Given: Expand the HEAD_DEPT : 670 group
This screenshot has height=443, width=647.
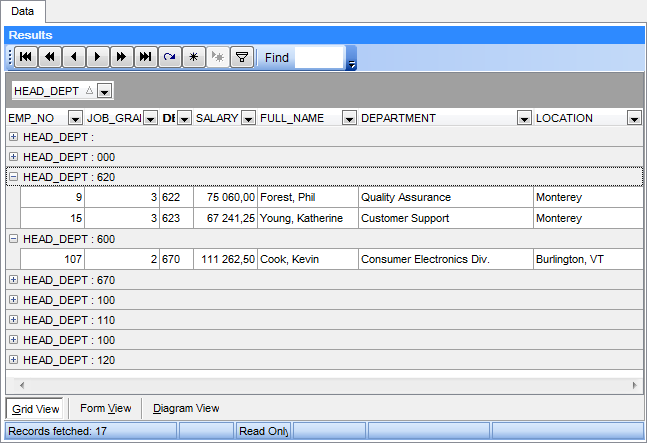Looking at the screenshot, I should pyautogui.click(x=13, y=280).
